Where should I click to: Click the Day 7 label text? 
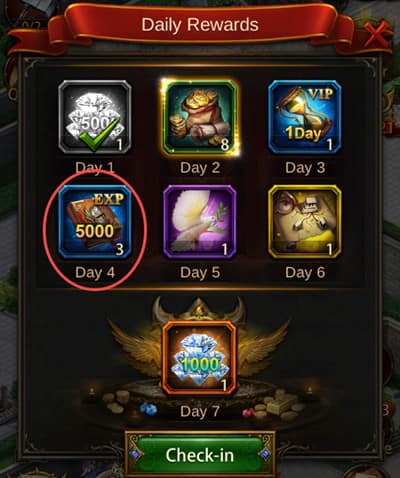(x=200, y=411)
